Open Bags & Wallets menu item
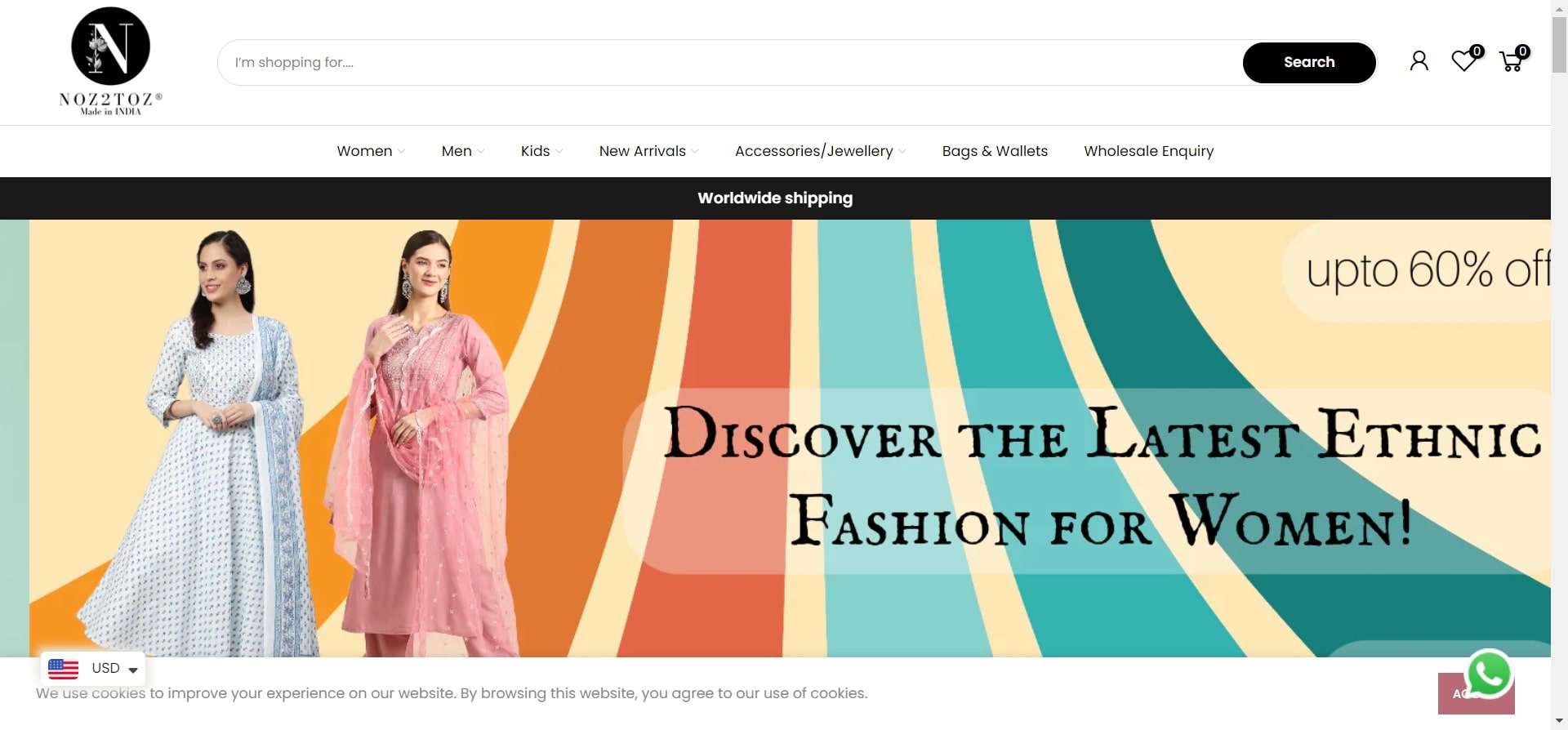The height and width of the screenshot is (730, 1568). pyautogui.click(x=994, y=151)
